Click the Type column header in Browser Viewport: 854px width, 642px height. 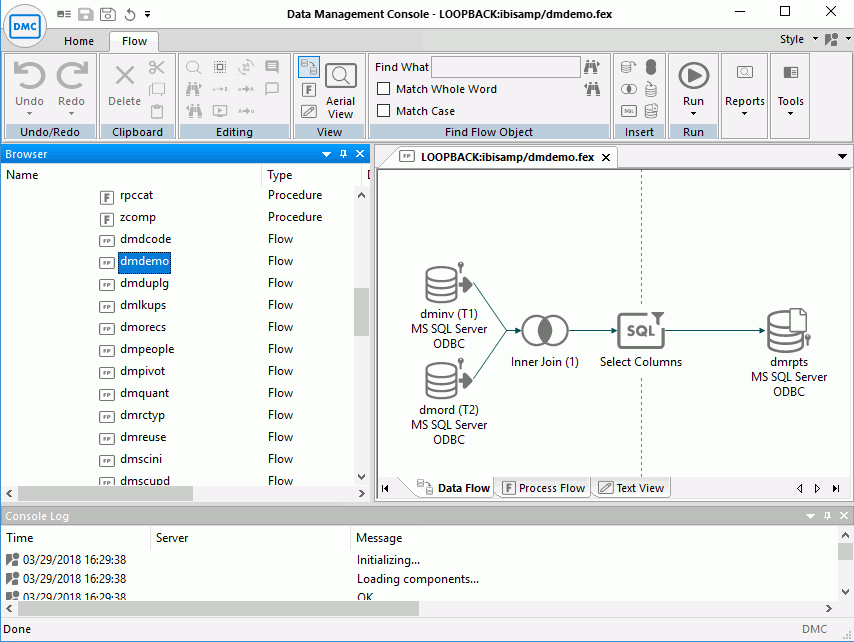311,175
